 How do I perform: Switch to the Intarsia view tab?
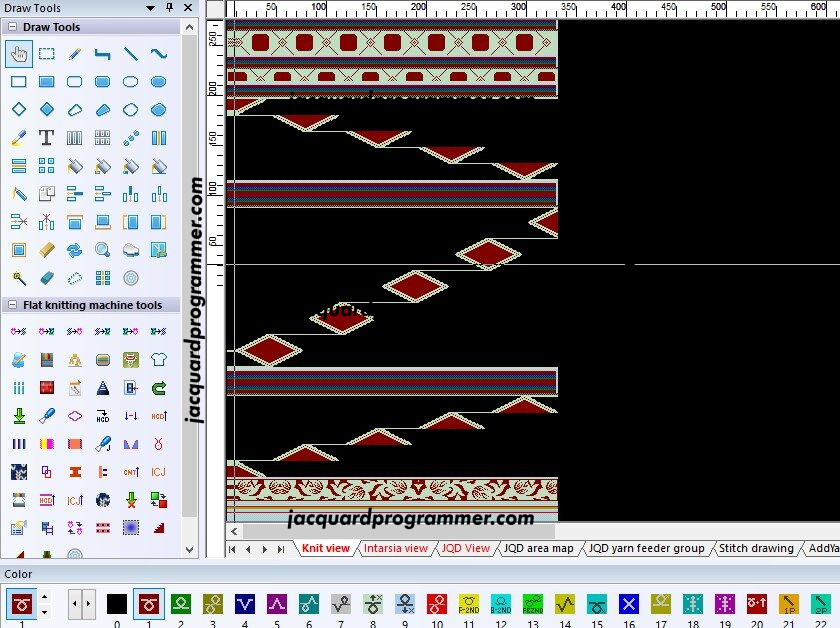click(395, 548)
